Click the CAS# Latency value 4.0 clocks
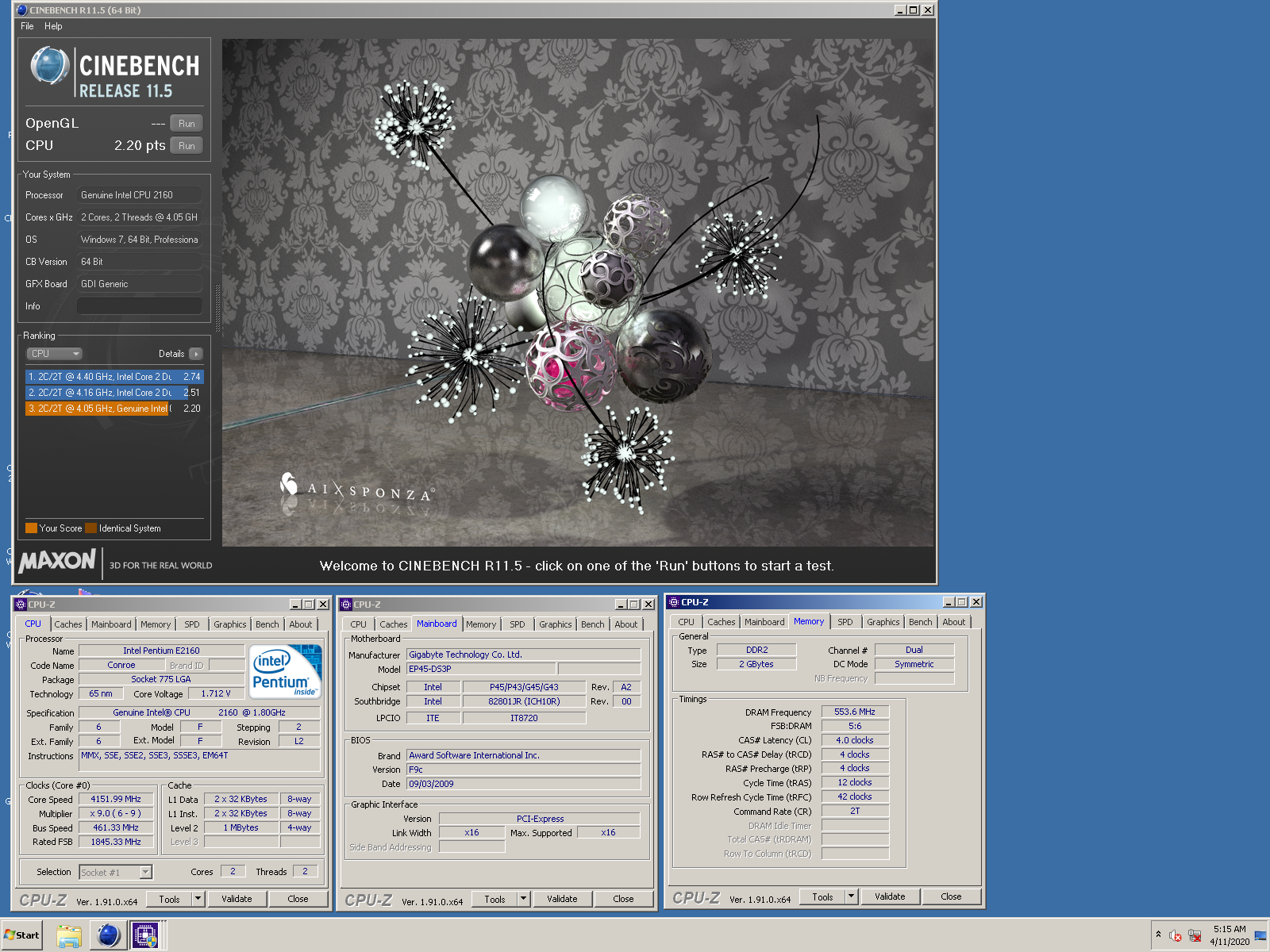1270x952 pixels. pos(855,741)
